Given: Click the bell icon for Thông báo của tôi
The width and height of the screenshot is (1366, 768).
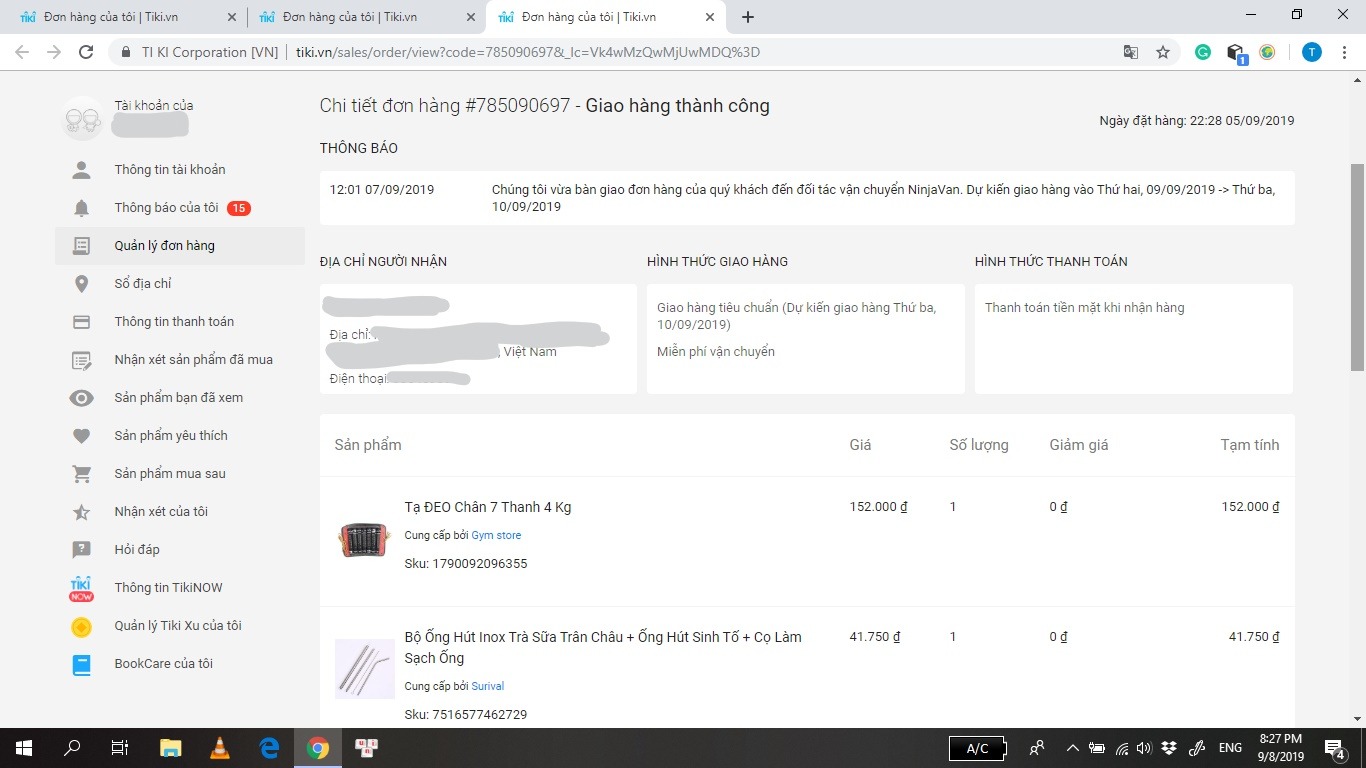Looking at the screenshot, I should click(x=82, y=208).
